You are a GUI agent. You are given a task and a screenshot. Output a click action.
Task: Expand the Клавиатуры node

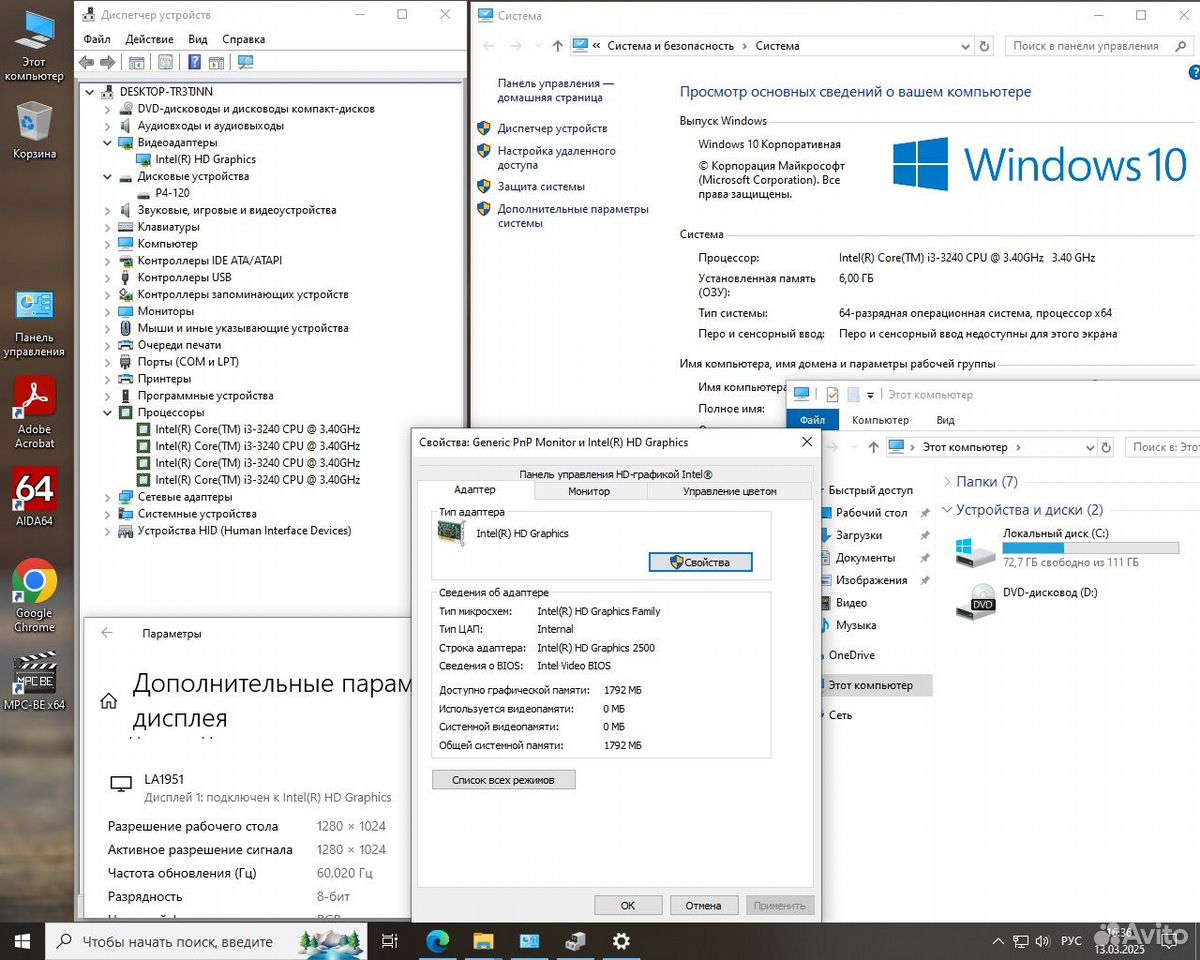click(108, 227)
